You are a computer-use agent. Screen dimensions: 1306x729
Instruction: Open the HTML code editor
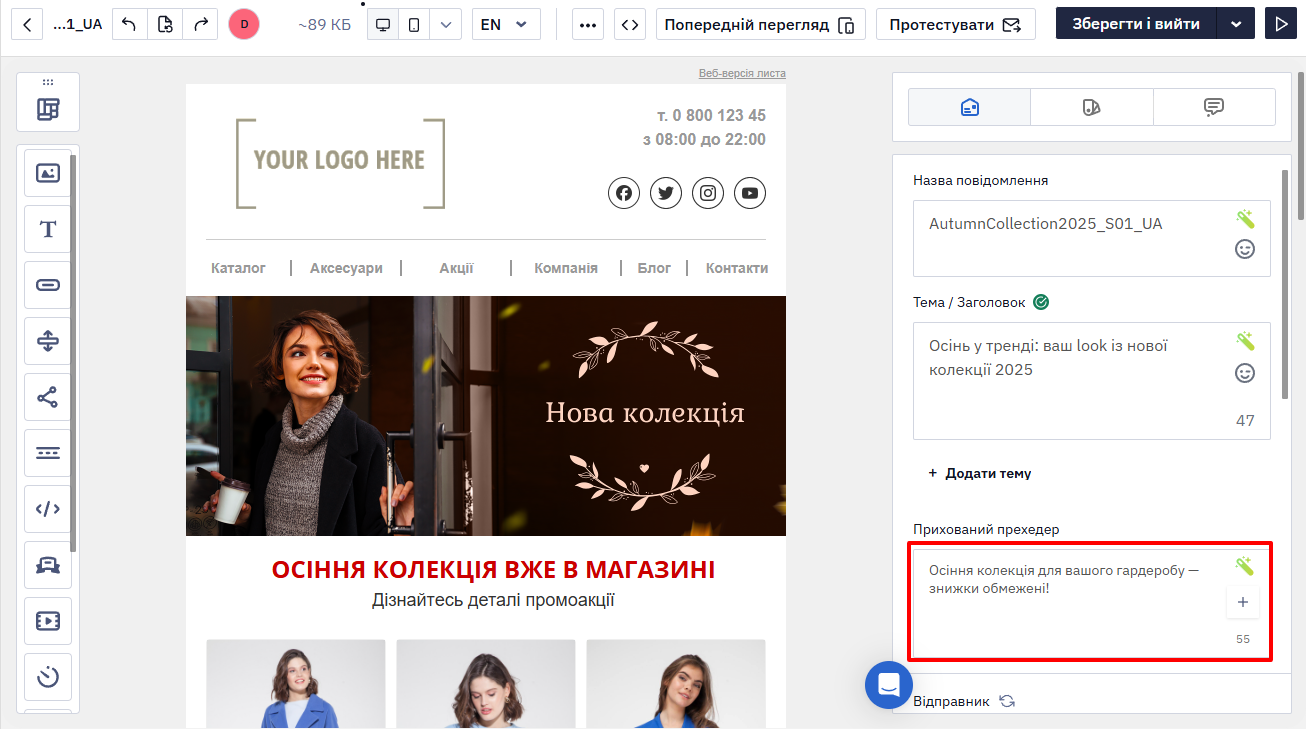[629, 24]
